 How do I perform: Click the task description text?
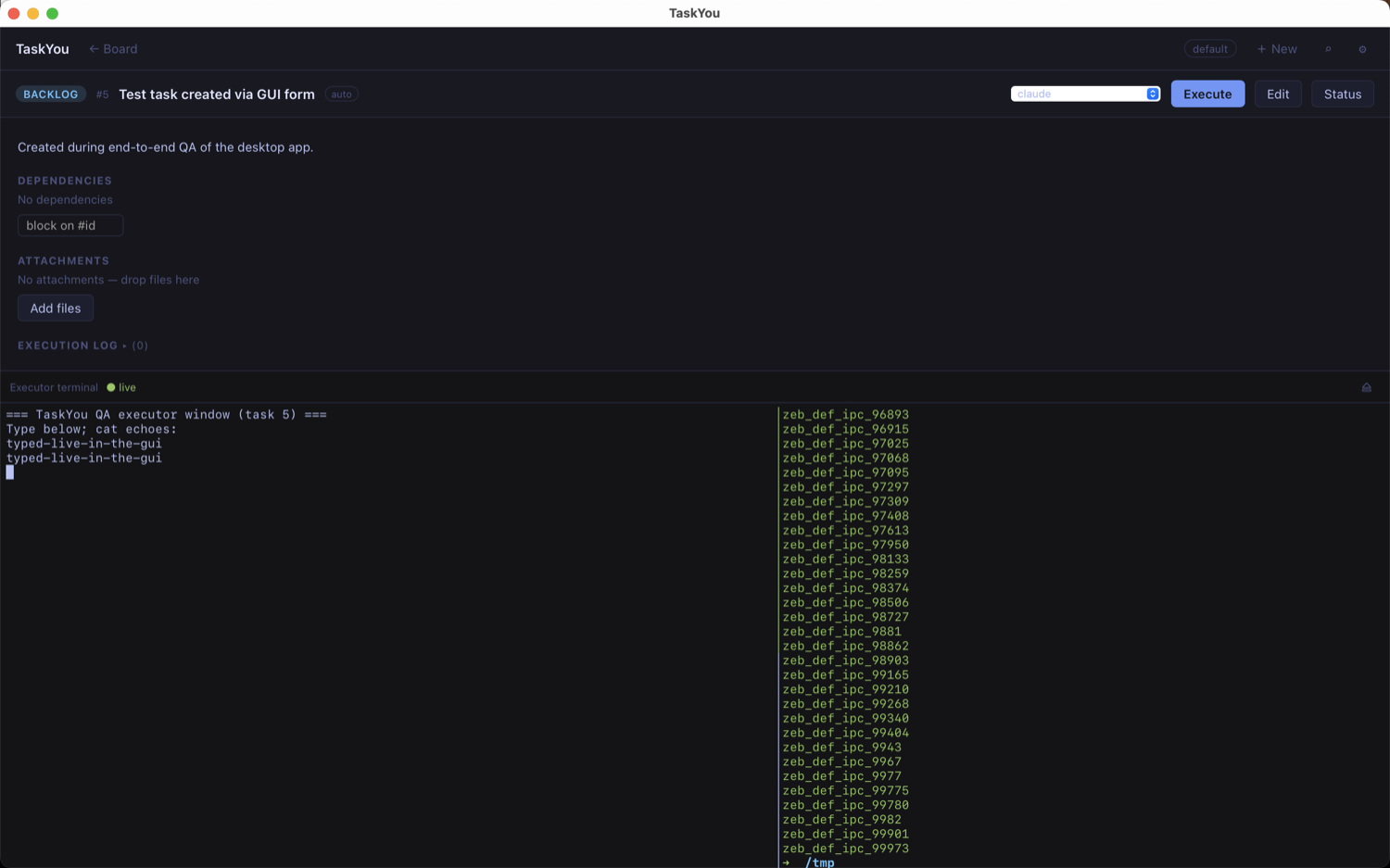click(x=165, y=147)
